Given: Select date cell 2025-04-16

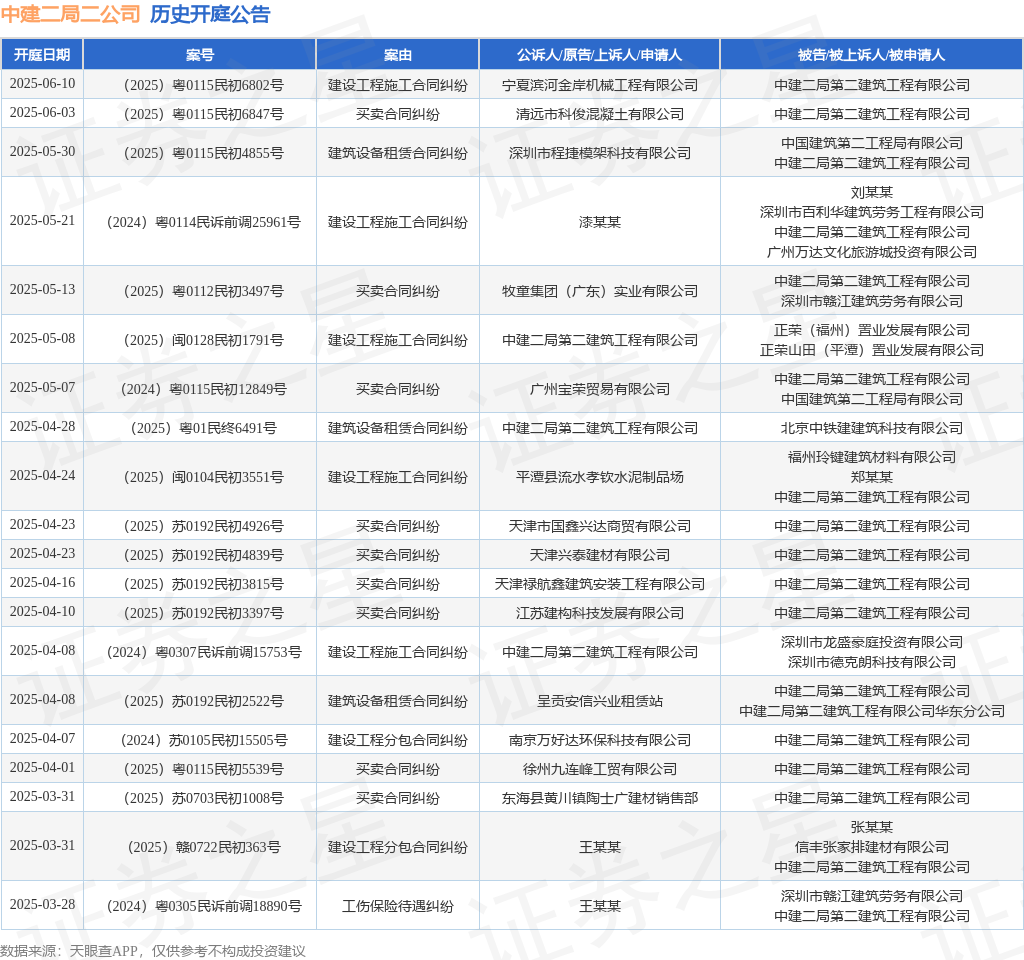Looking at the screenshot, I should 42,583.
